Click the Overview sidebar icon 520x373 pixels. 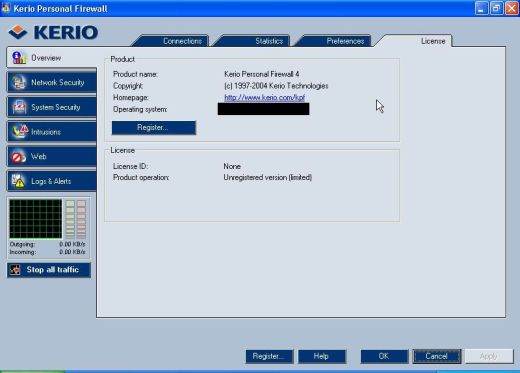(19, 58)
